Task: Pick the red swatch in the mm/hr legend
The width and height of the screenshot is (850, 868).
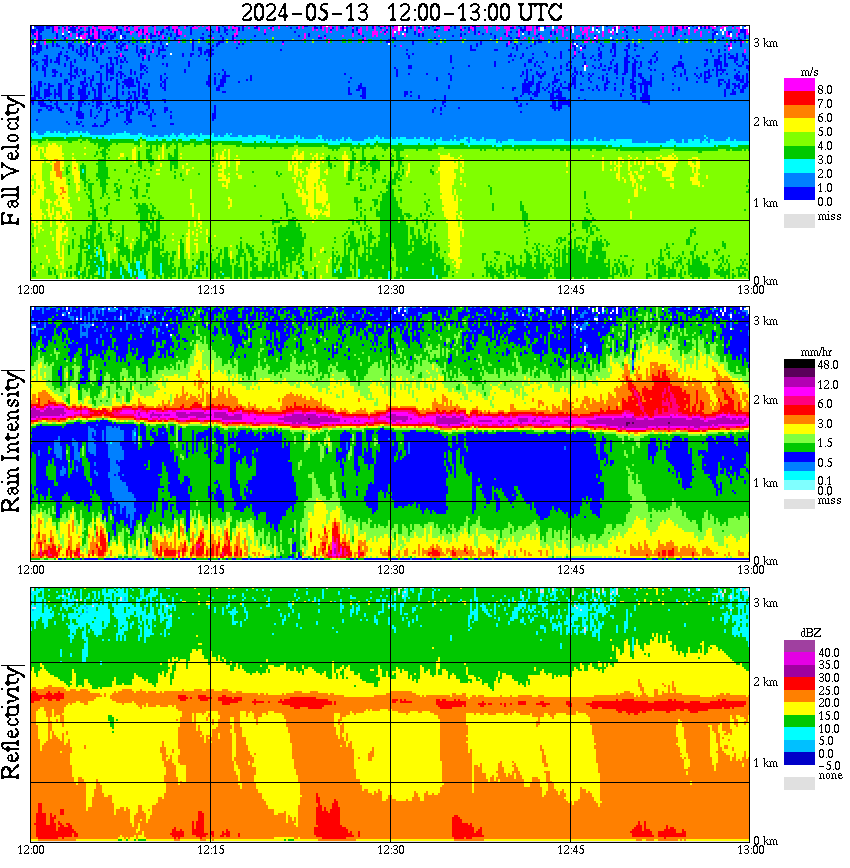Action: 799,410
